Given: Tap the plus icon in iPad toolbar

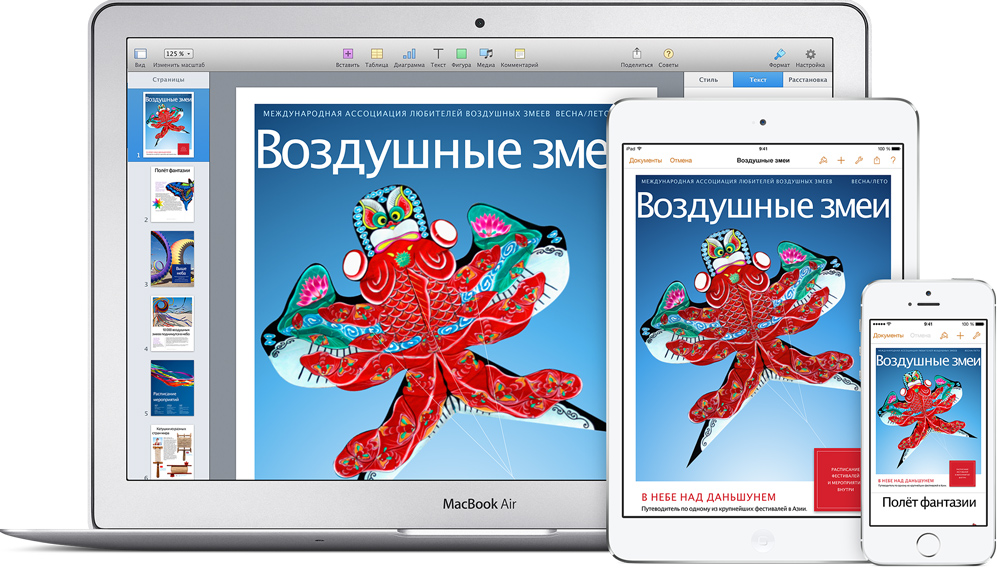Looking at the screenshot, I should pos(841,160).
